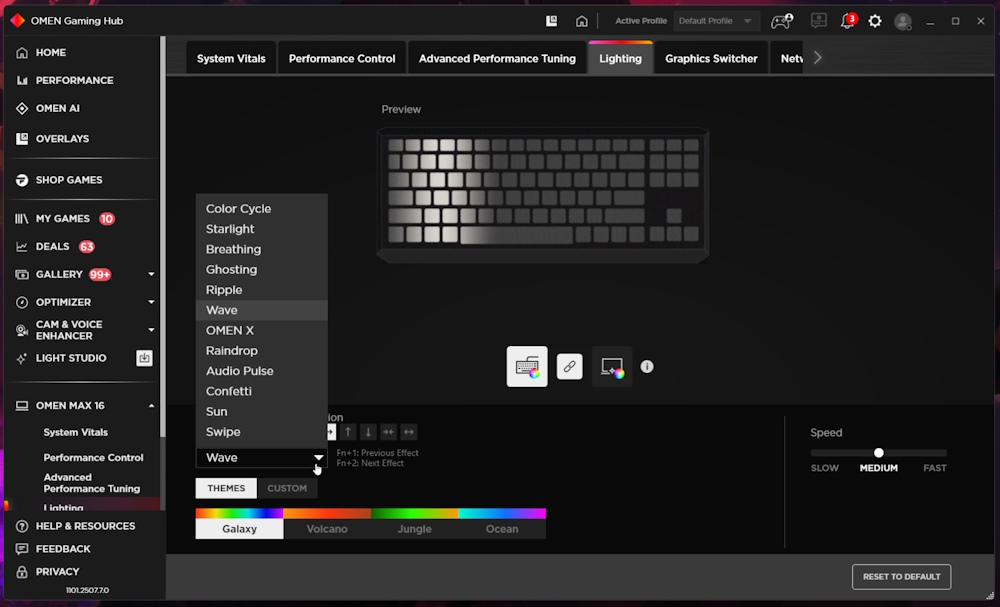Switch to Graphics Switcher tab

pyautogui.click(x=711, y=58)
